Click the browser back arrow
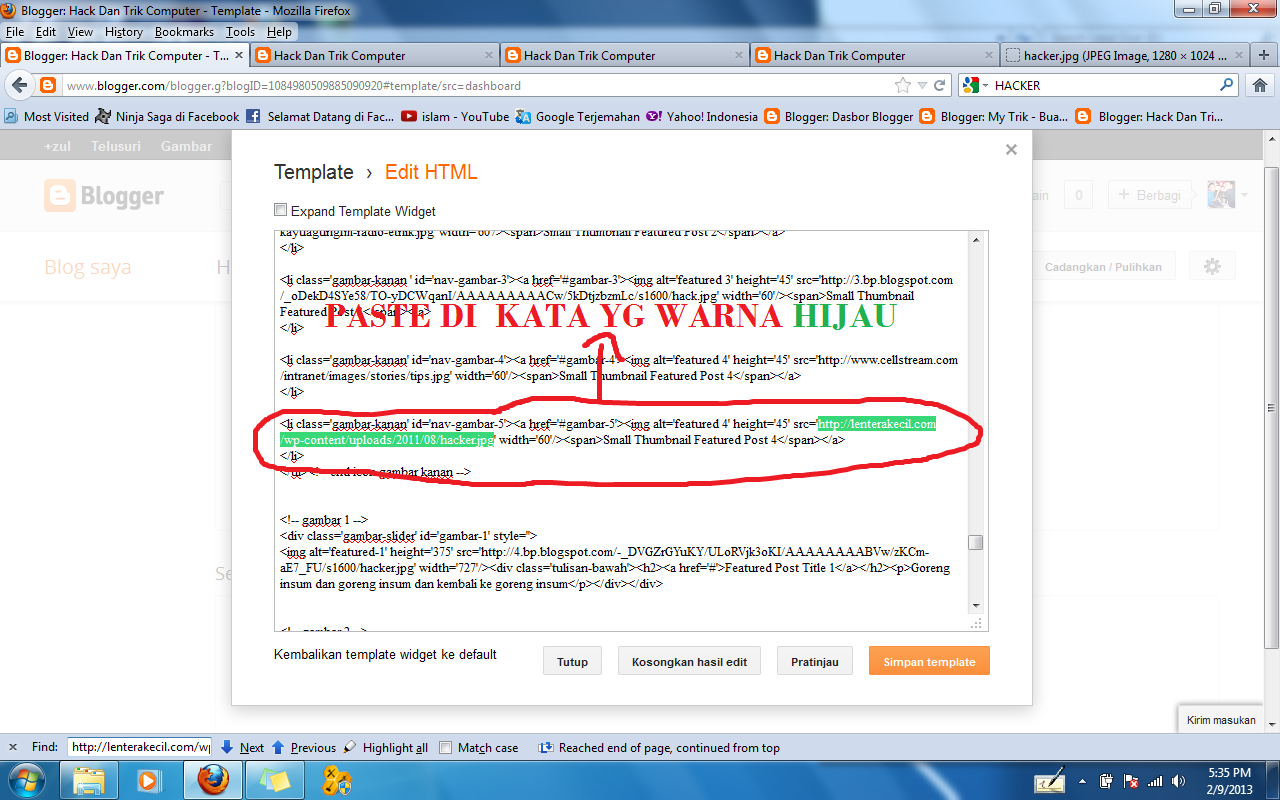 (17, 86)
